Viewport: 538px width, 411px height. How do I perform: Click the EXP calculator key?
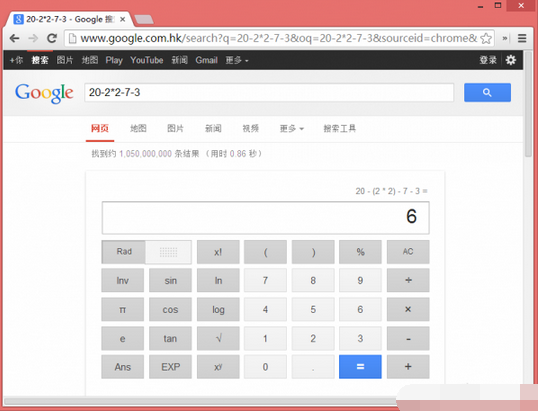point(170,367)
